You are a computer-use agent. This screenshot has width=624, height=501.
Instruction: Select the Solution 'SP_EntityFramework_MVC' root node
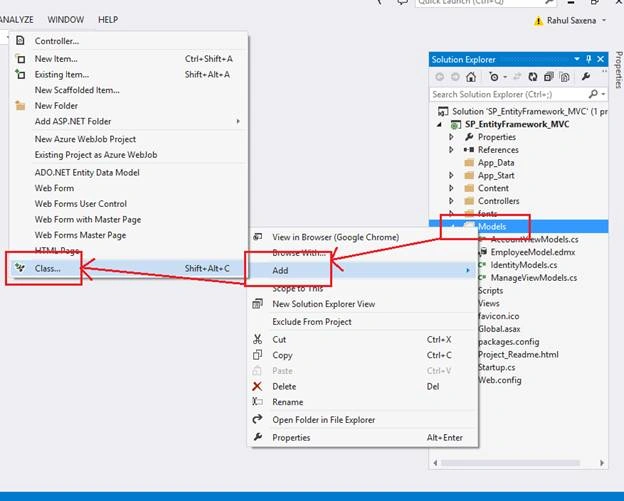tap(530, 111)
